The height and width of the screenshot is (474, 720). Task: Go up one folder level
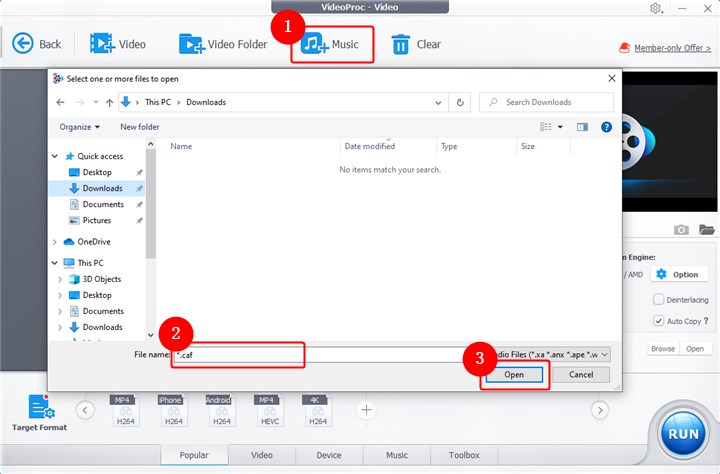click(109, 102)
